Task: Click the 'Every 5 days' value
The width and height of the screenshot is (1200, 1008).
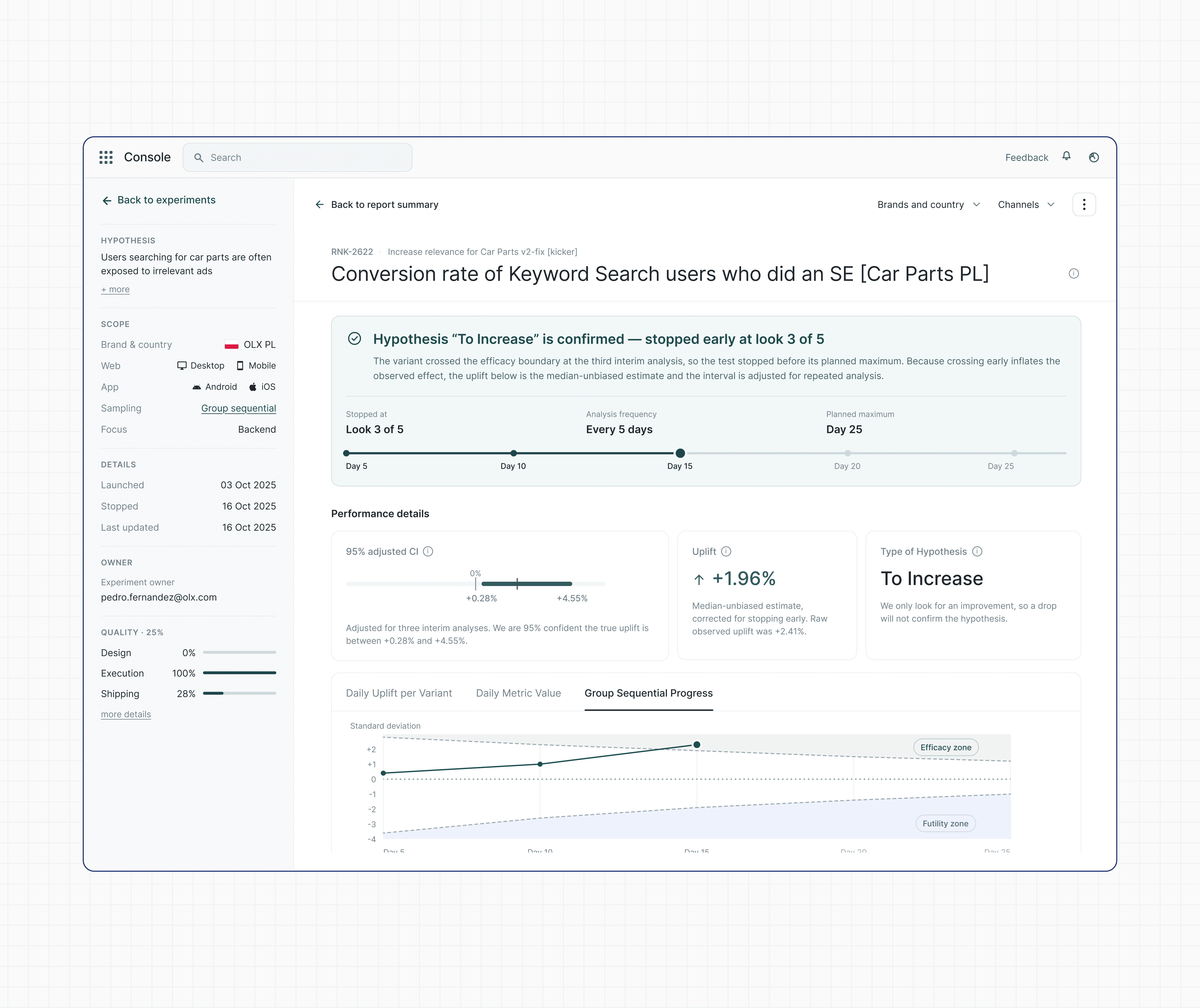Action: click(619, 430)
